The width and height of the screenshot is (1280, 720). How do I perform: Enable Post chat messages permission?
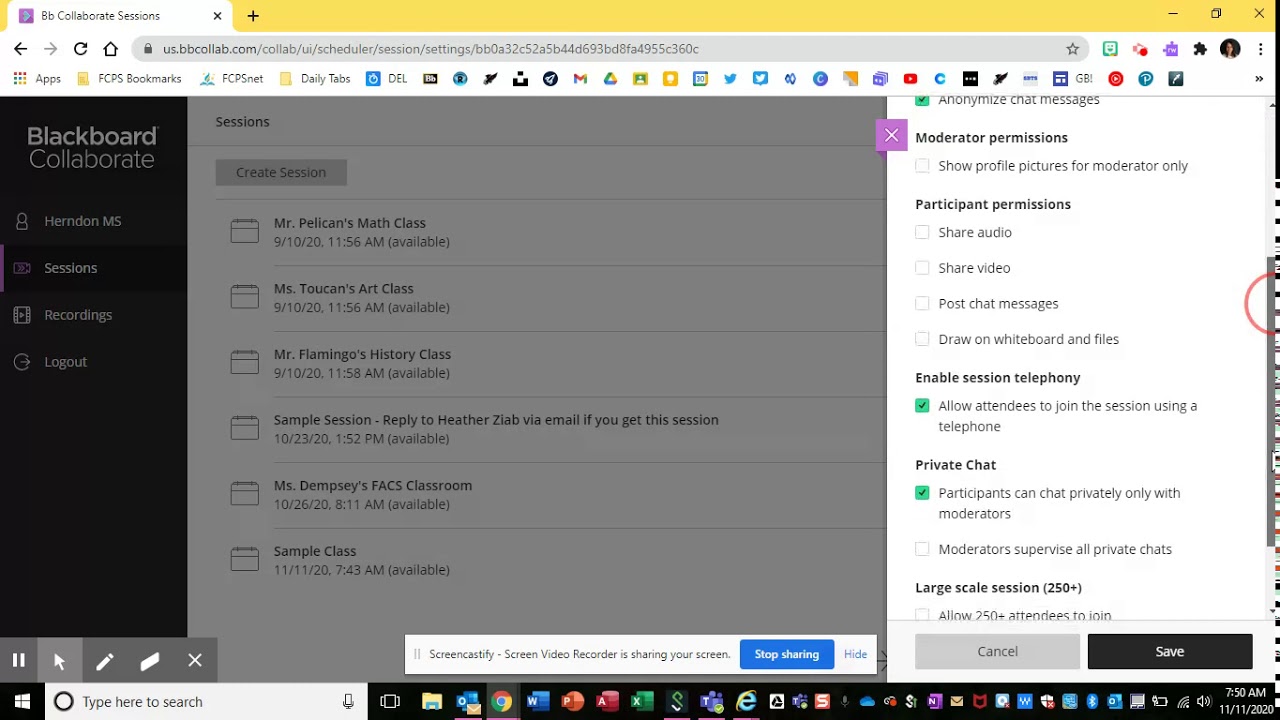pyautogui.click(x=922, y=303)
